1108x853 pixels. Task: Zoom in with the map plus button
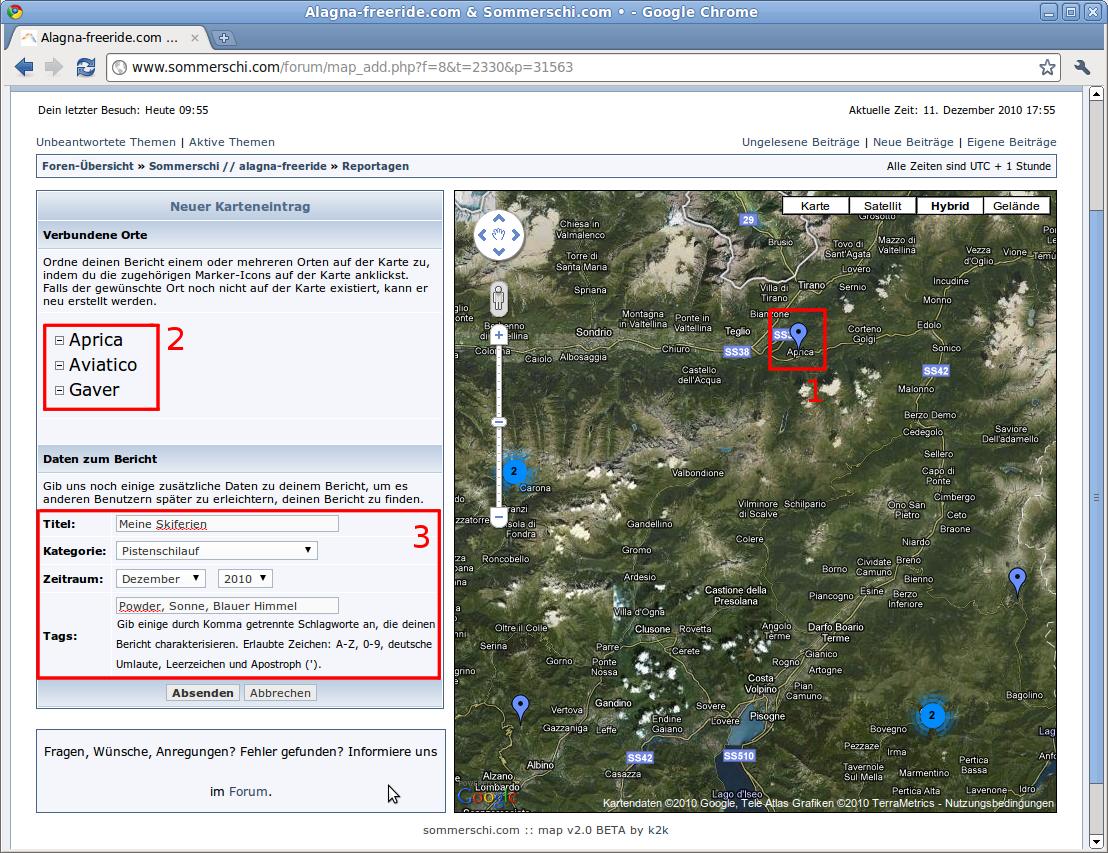pos(499,336)
